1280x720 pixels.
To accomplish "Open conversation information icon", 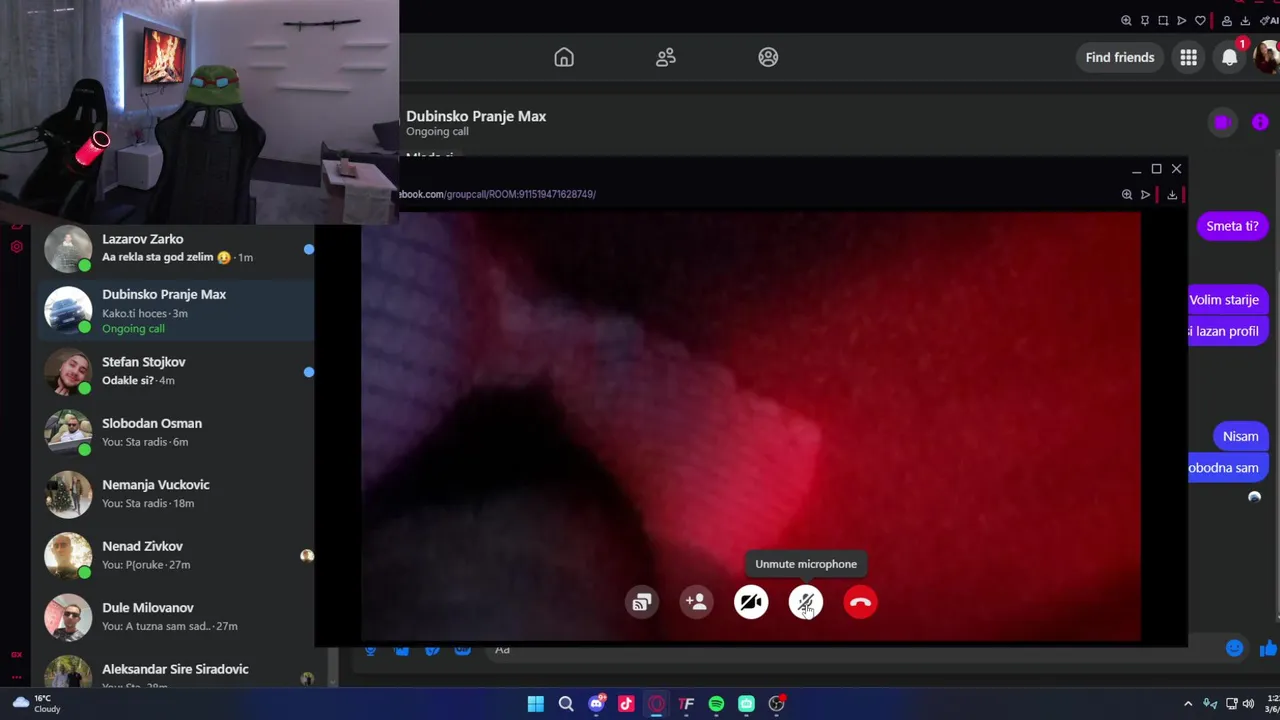I will click(x=1260, y=122).
